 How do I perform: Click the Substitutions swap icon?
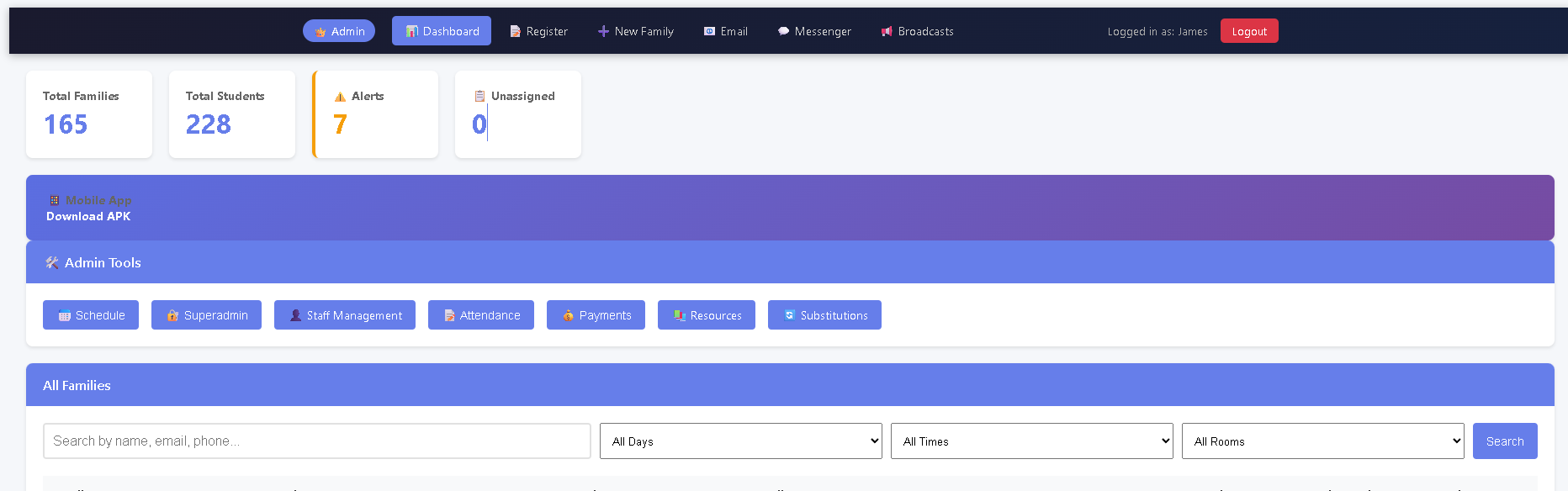coord(789,315)
